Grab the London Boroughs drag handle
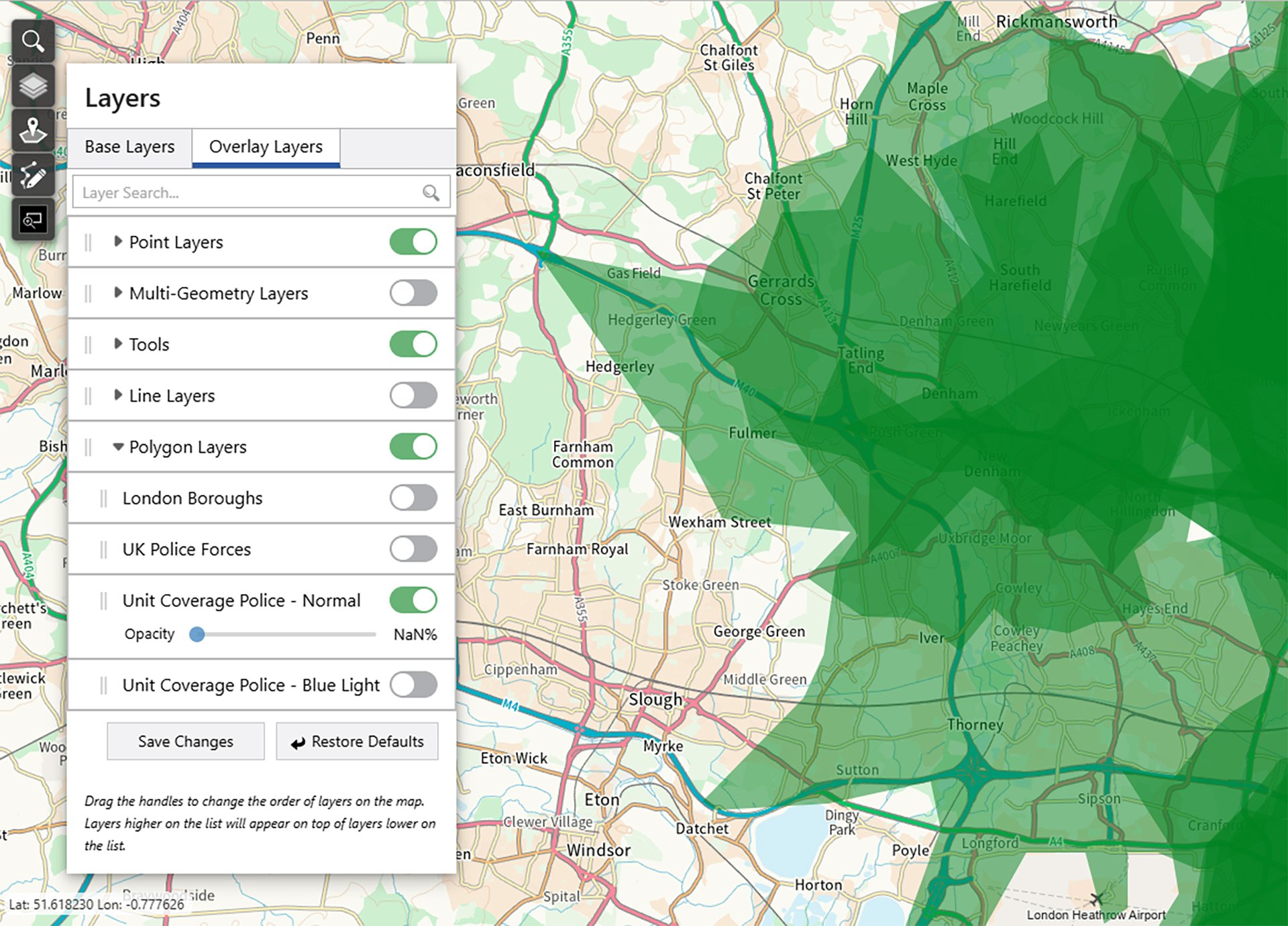 coord(103,498)
